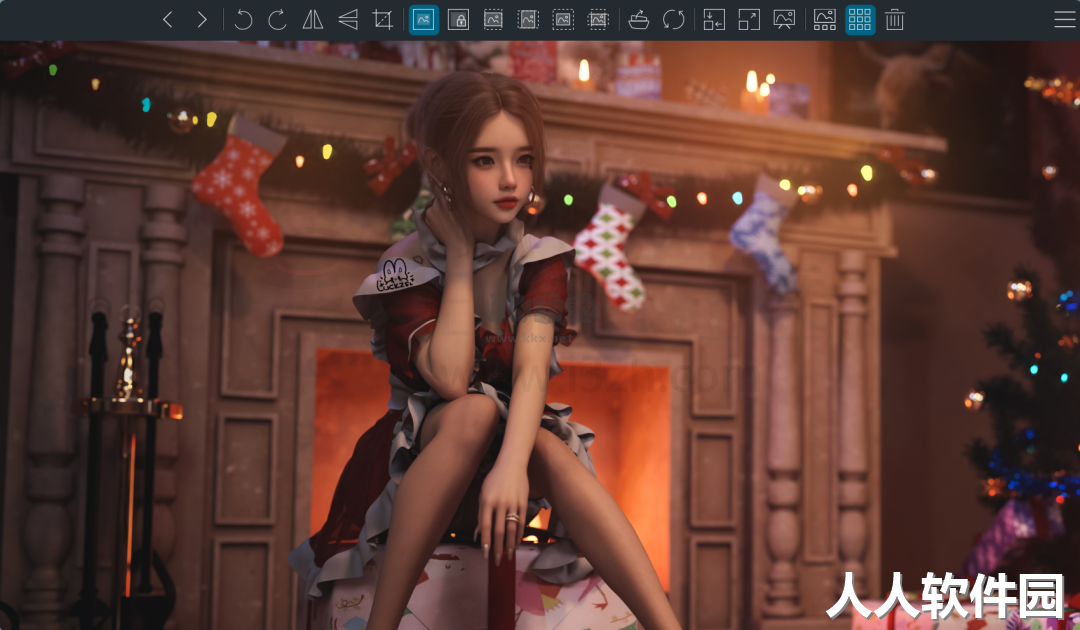Click the circular-arrows reload icon

pos(674,20)
